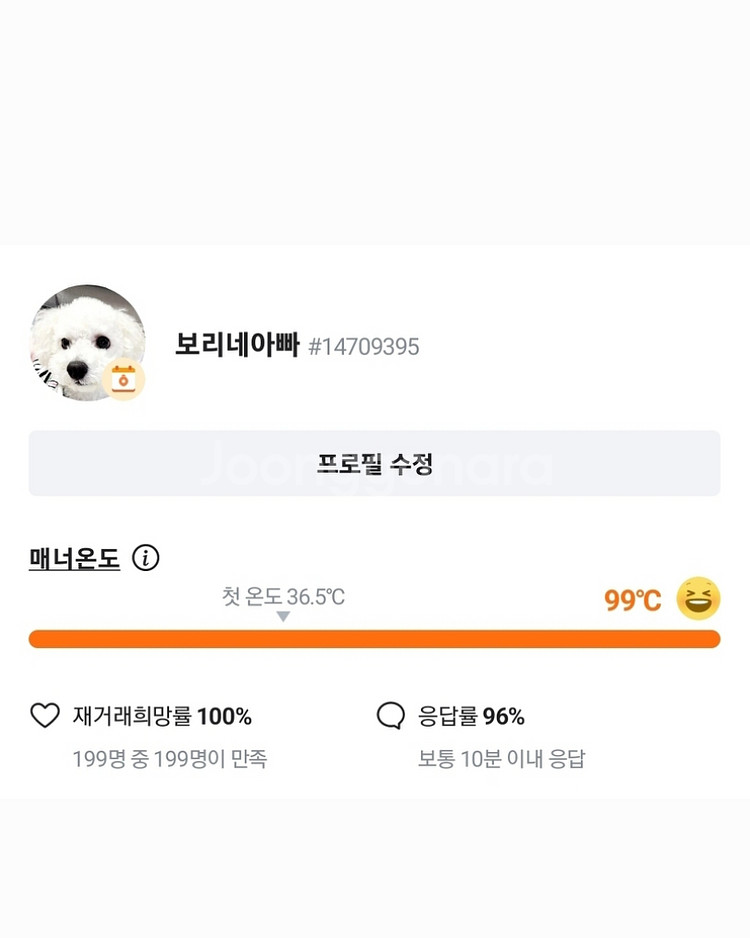The image size is (750, 938).
Task: Click the 보통 10분 이내 응답 text
Action: 501,759
